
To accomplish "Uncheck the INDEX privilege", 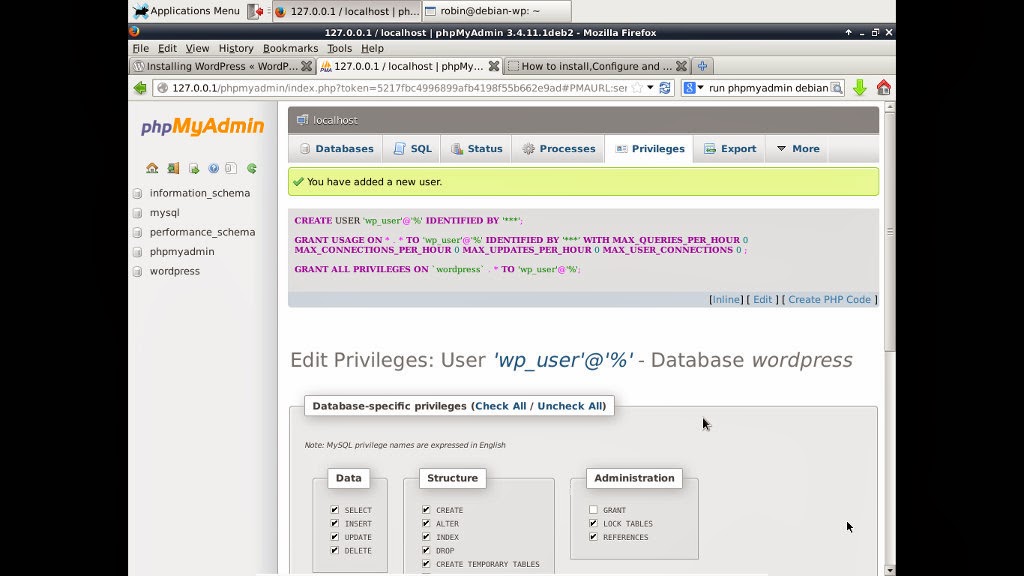I will pos(426,537).
